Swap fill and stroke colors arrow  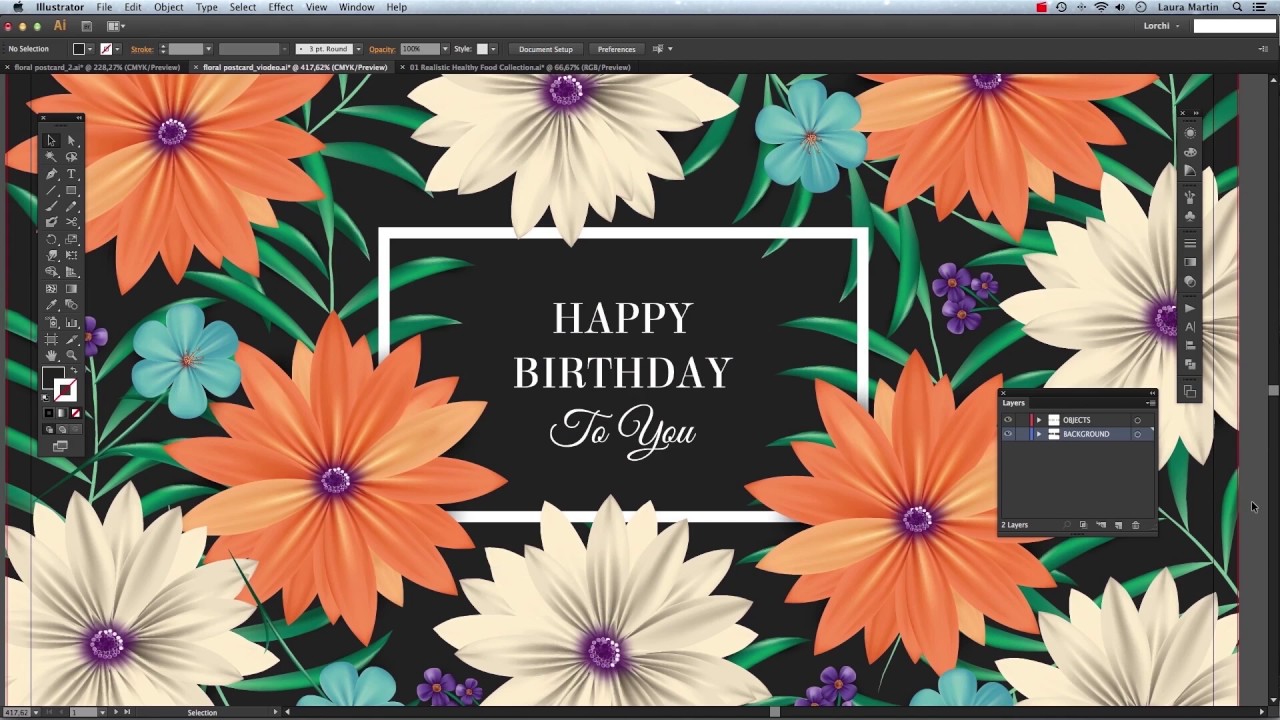74,369
